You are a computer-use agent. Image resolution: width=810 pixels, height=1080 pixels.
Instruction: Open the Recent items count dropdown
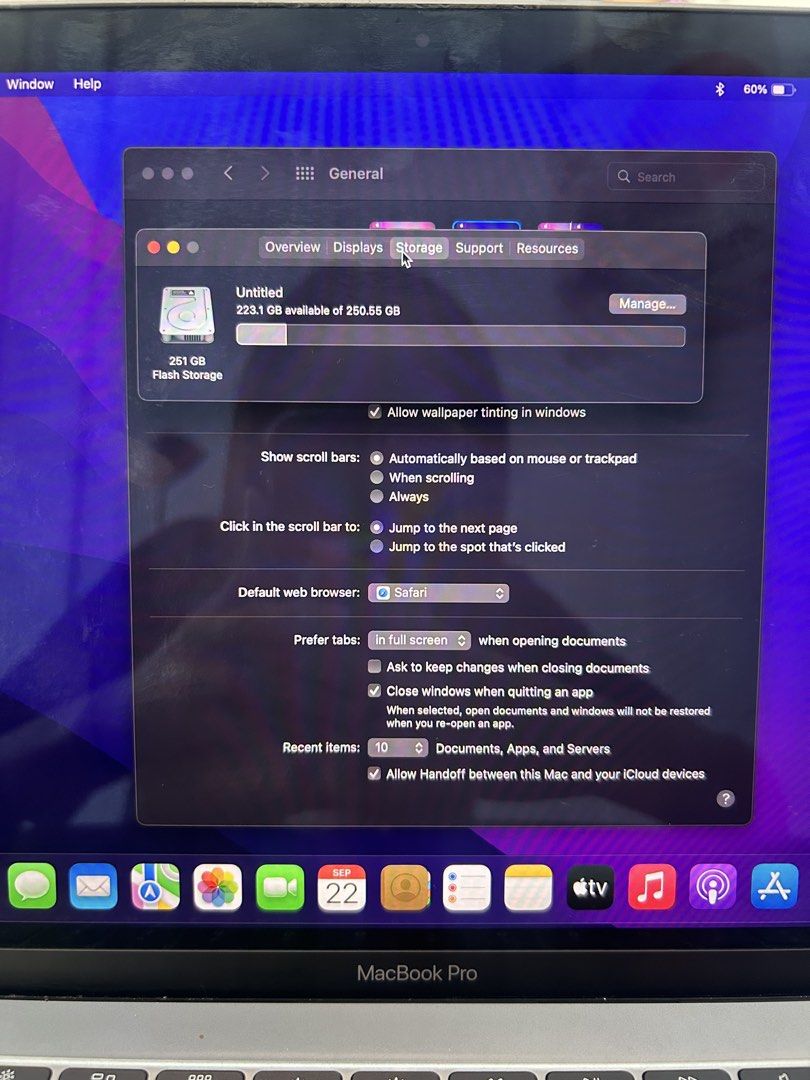coord(398,748)
